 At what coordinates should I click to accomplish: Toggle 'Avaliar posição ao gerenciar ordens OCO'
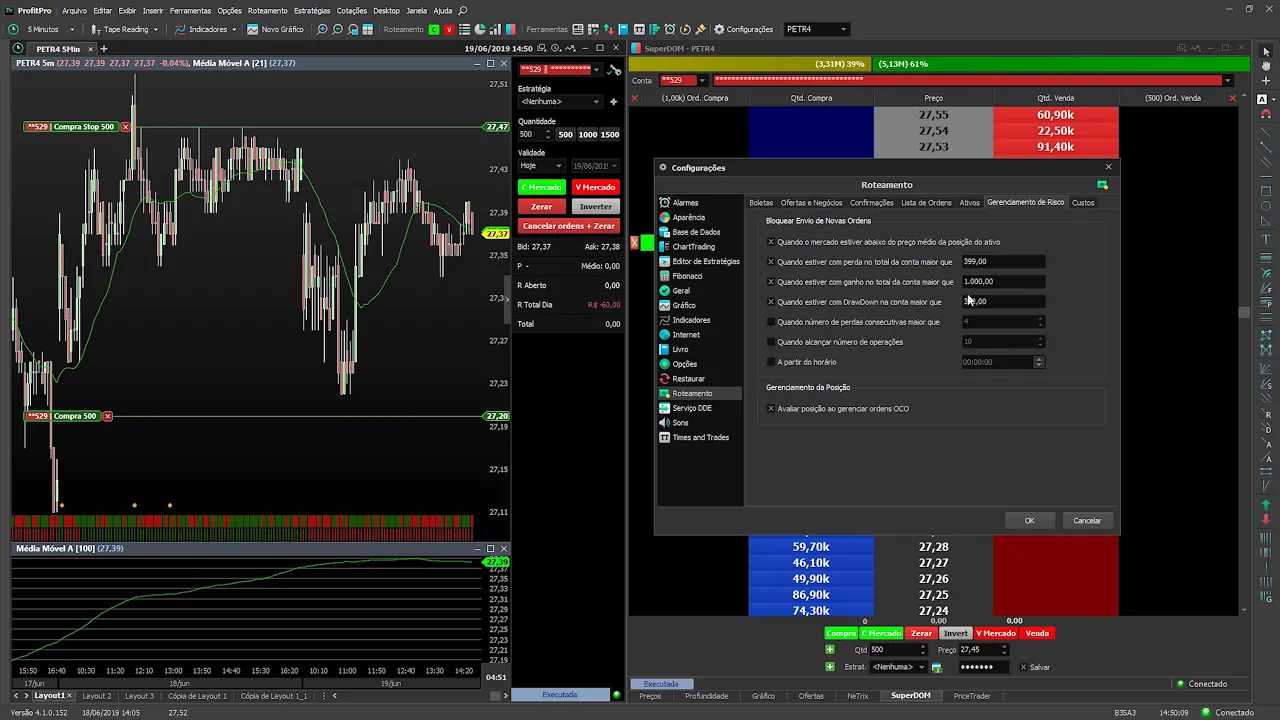tap(771, 409)
